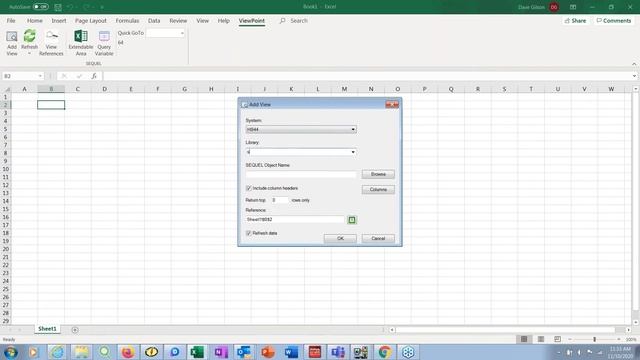Open Microsoft Teams from the taskbar

[338, 352]
